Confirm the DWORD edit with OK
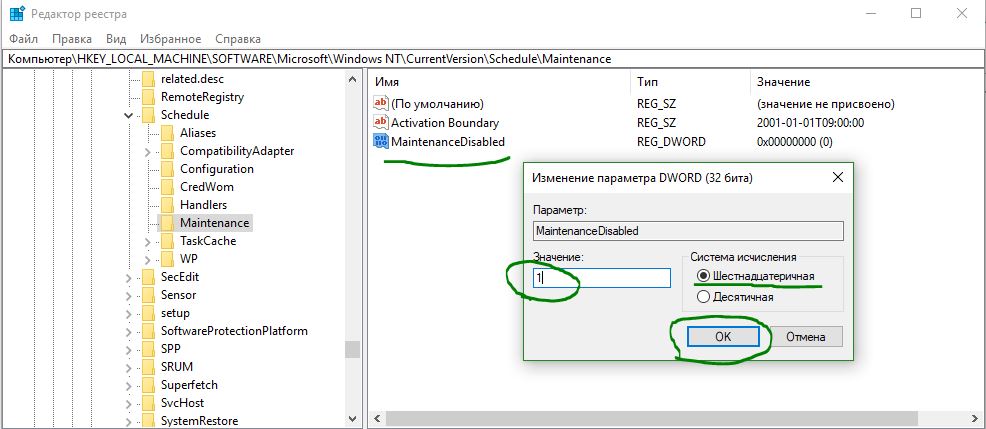Viewport: 986px width, 429px height. 723,337
